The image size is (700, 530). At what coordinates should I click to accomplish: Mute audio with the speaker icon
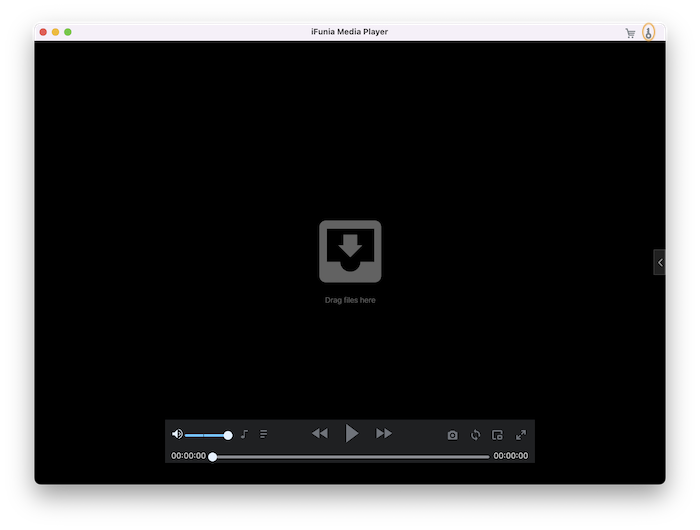[x=177, y=434]
